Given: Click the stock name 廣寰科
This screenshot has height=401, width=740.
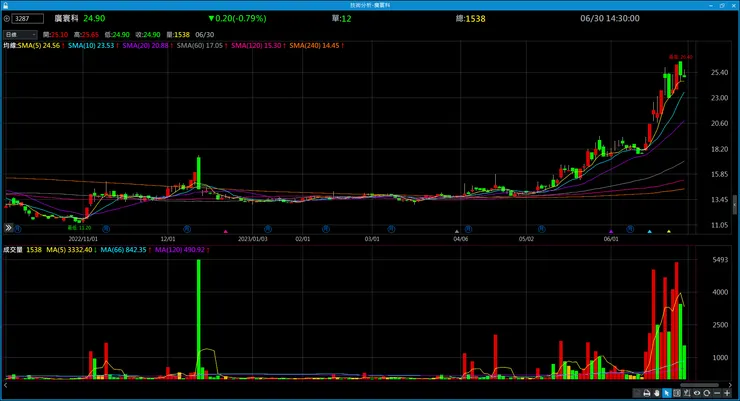Looking at the screenshot, I should (66, 18).
